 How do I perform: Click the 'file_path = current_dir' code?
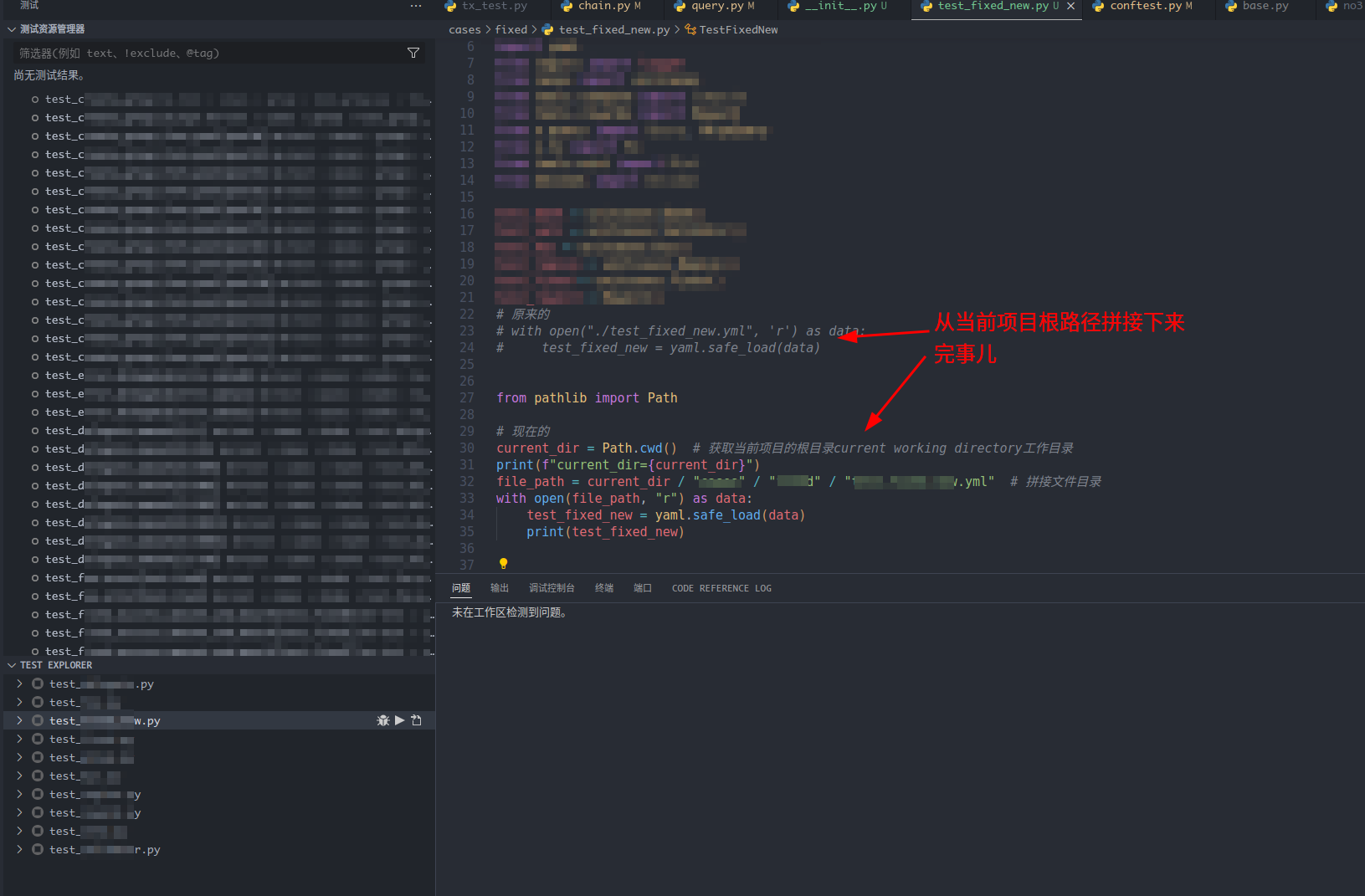coord(583,482)
